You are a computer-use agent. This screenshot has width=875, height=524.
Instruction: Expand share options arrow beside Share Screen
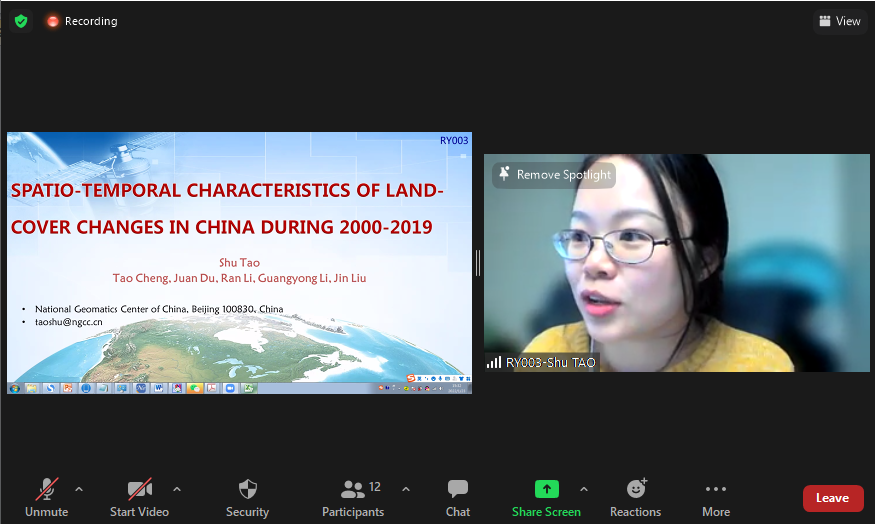[x=584, y=489]
